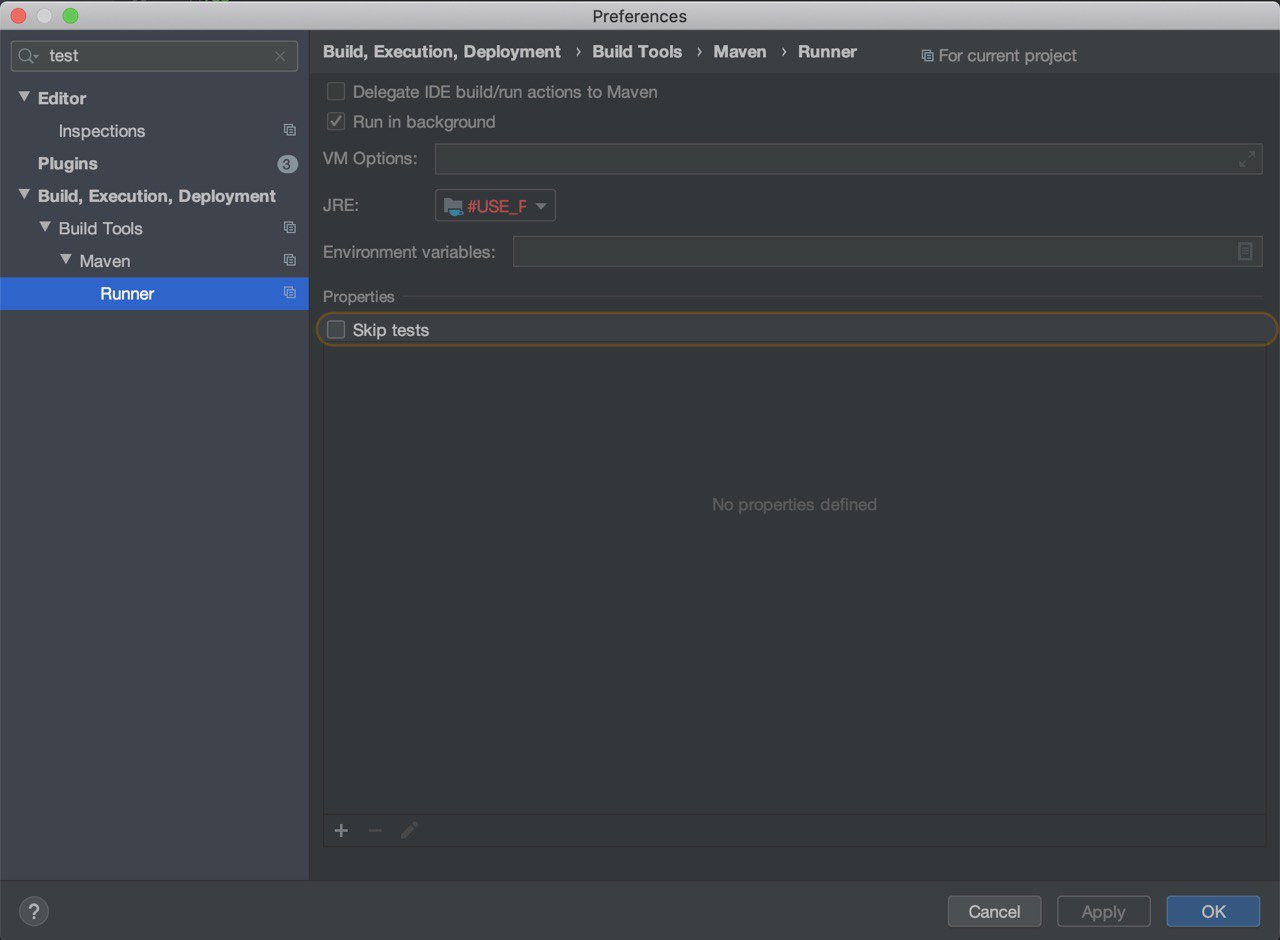Click the For current project icon

927,56
